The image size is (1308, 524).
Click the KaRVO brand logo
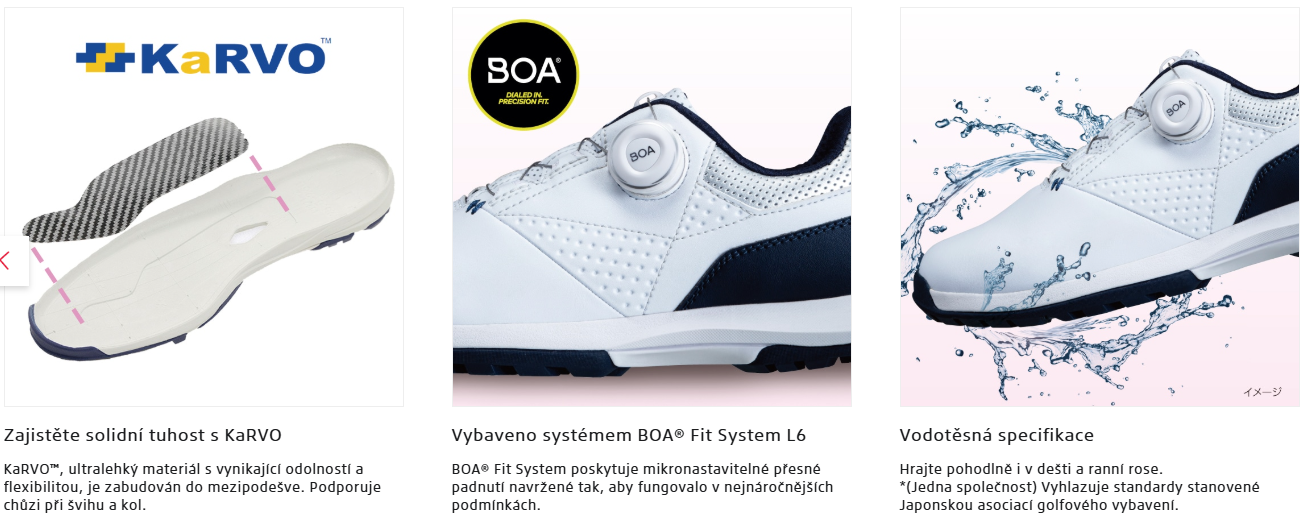pyautogui.click(x=203, y=58)
